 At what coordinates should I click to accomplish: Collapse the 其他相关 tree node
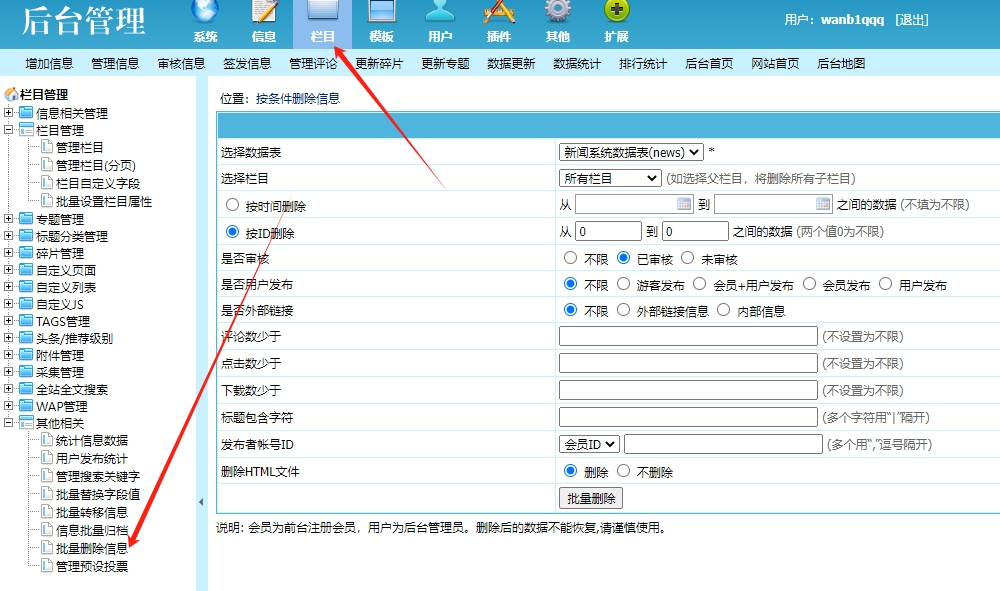coord(8,423)
